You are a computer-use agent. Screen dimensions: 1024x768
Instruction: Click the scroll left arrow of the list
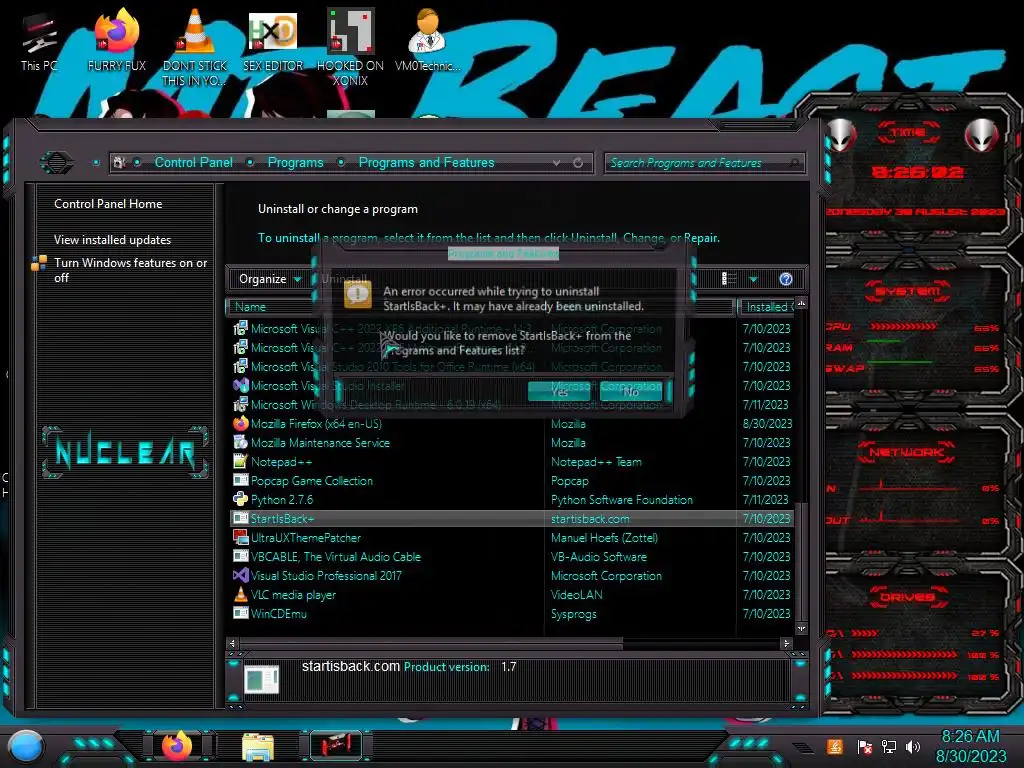pyautogui.click(x=232, y=643)
